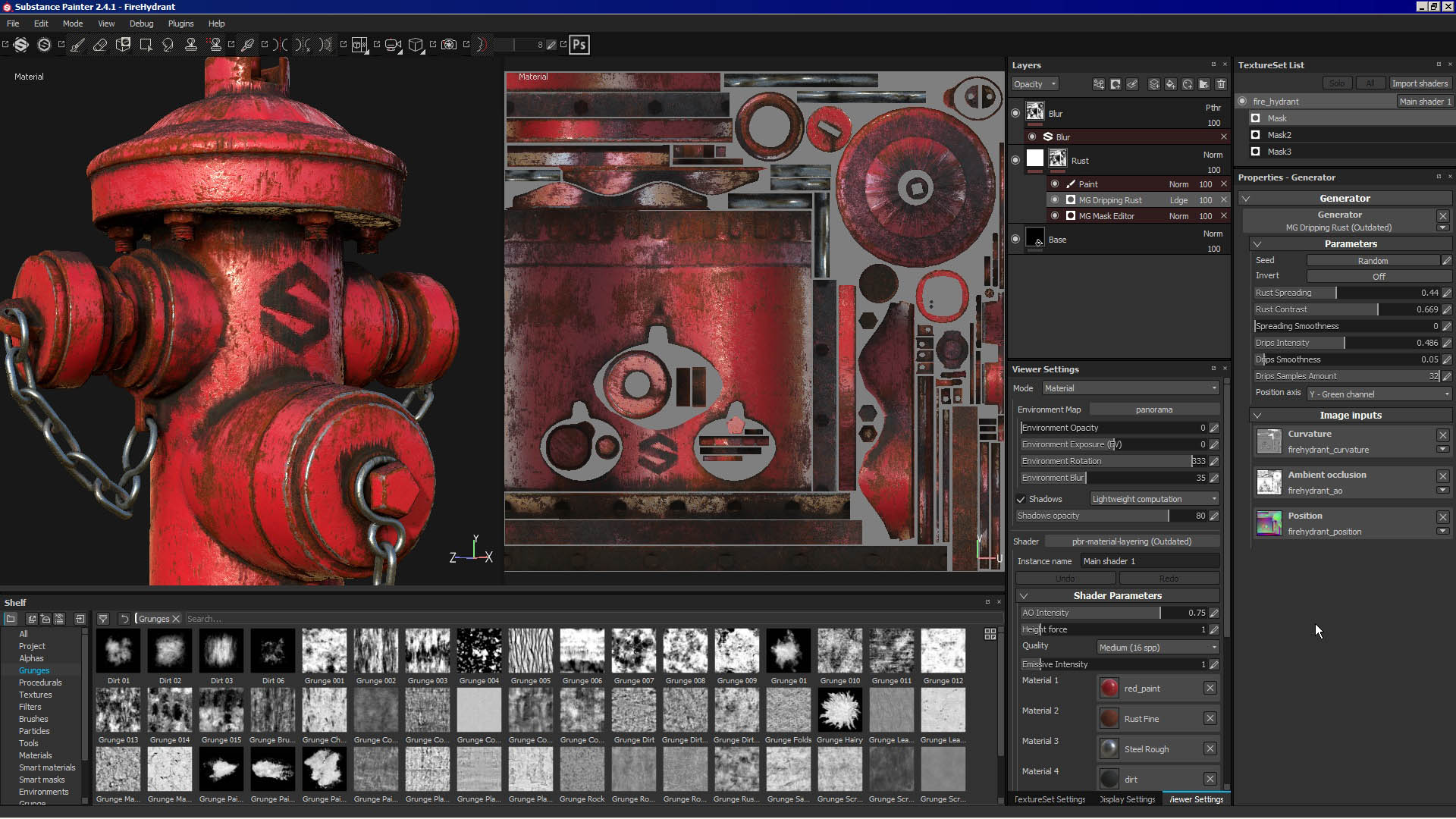This screenshot has height=819, width=1456.
Task: Select the Eraser tool
Action: [100, 45]
